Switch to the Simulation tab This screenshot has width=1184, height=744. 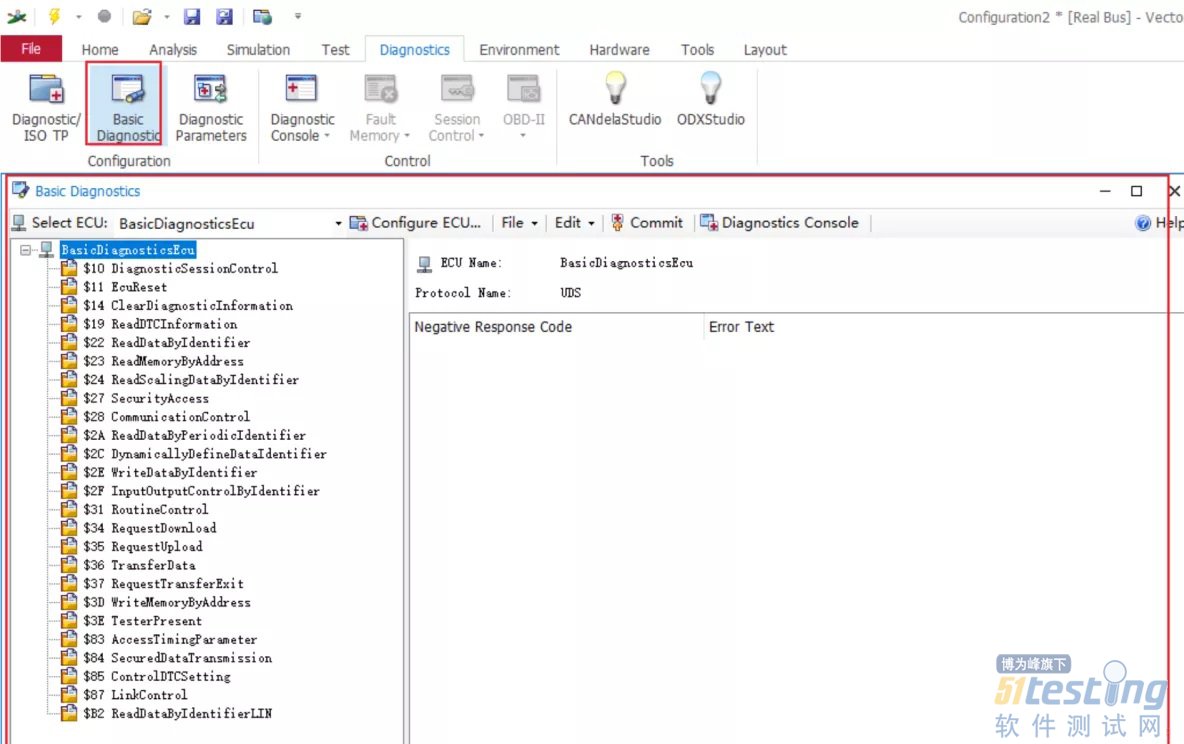[258, 49]
